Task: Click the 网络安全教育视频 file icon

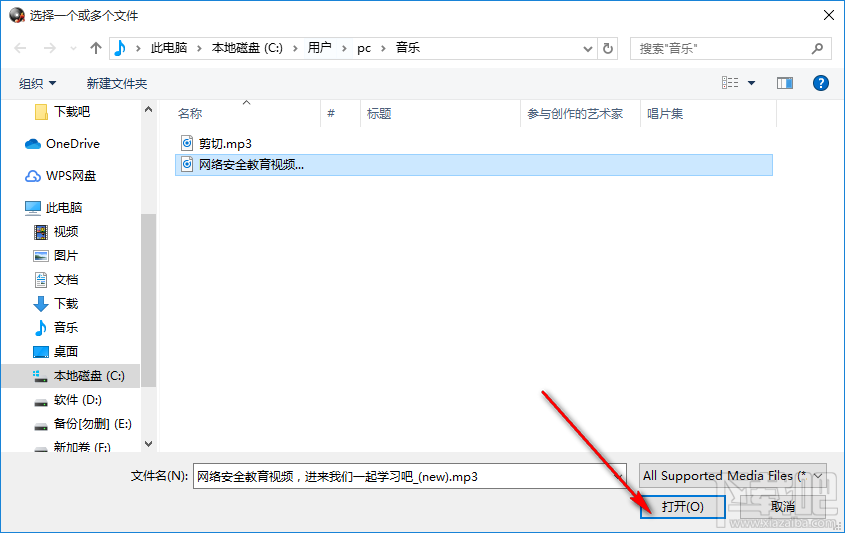Action: pos(186,164)
